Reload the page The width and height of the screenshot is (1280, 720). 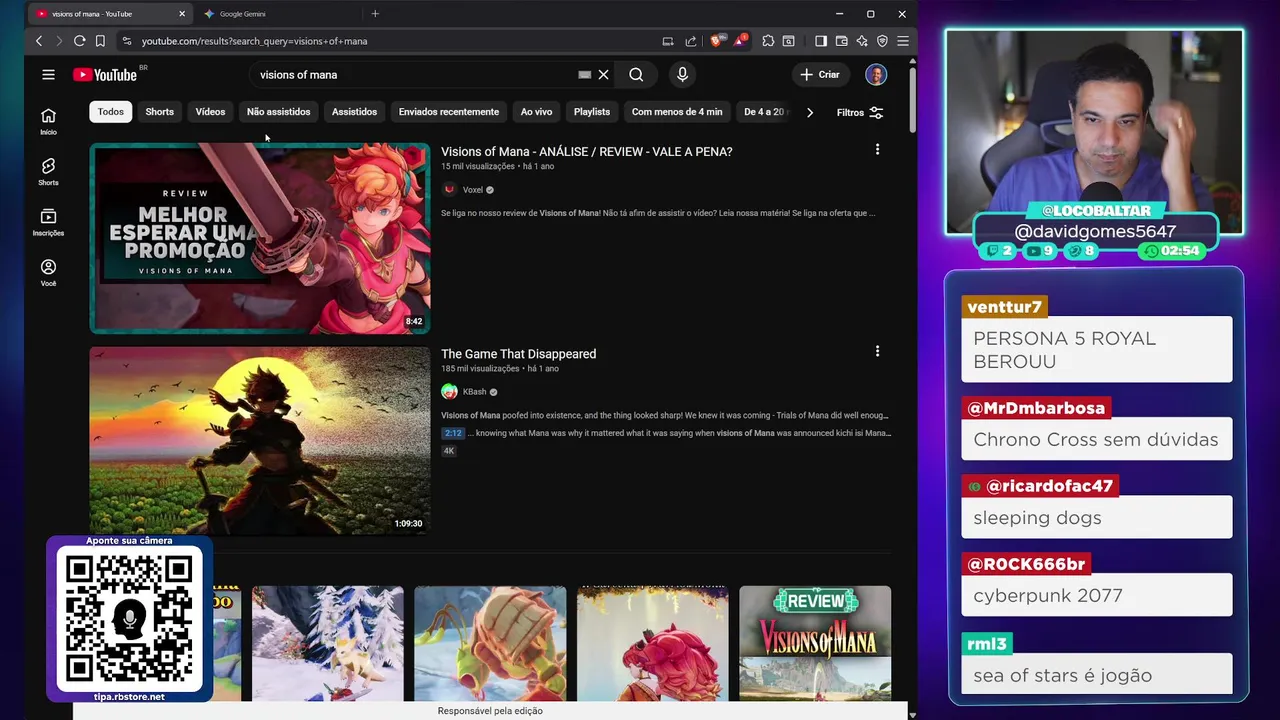coord(79,41)
